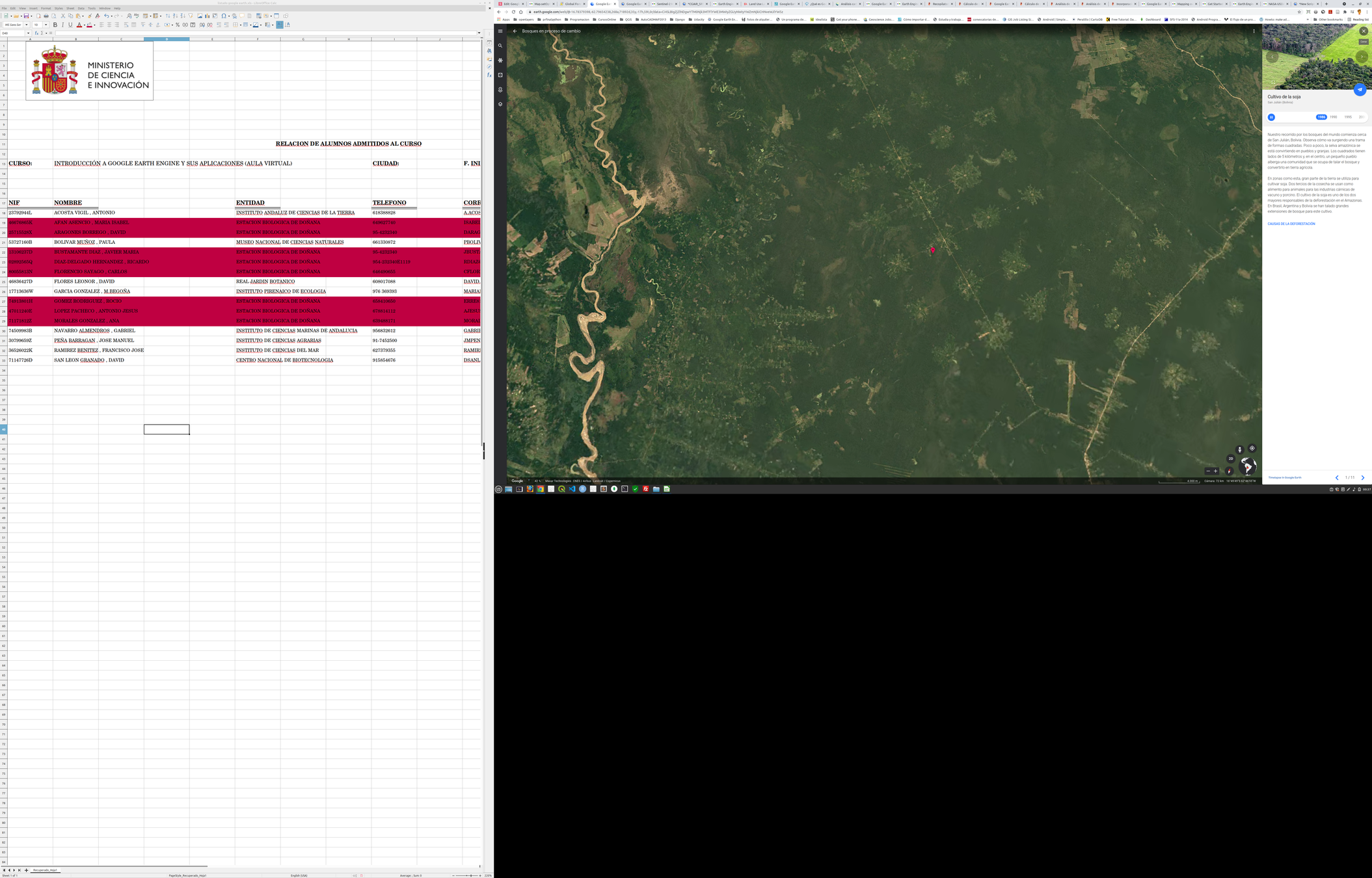Toggle the 2D view button
Image resolution: width=1372 pixels, height=878 pixels.
1230,459
